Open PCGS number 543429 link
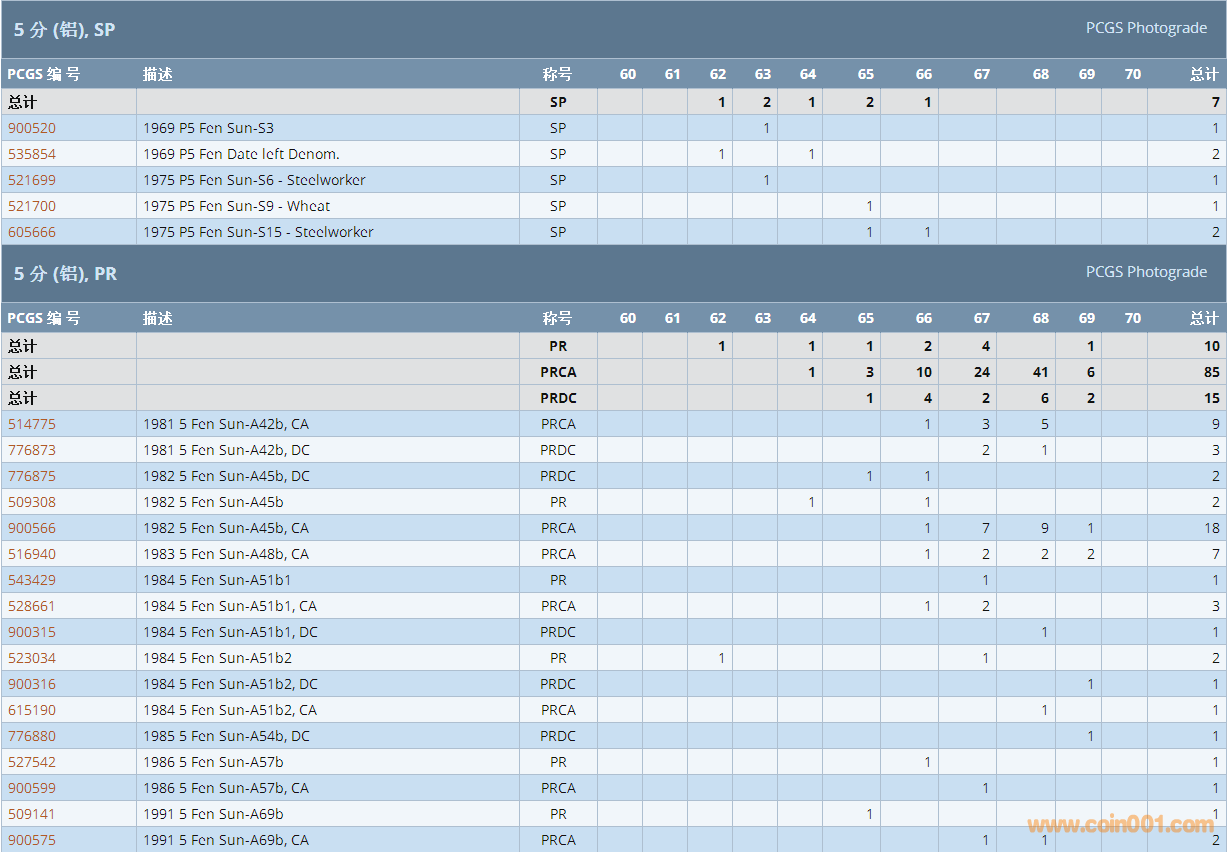The width and height of the screenshot is (1227, 852). click(32, 580)
